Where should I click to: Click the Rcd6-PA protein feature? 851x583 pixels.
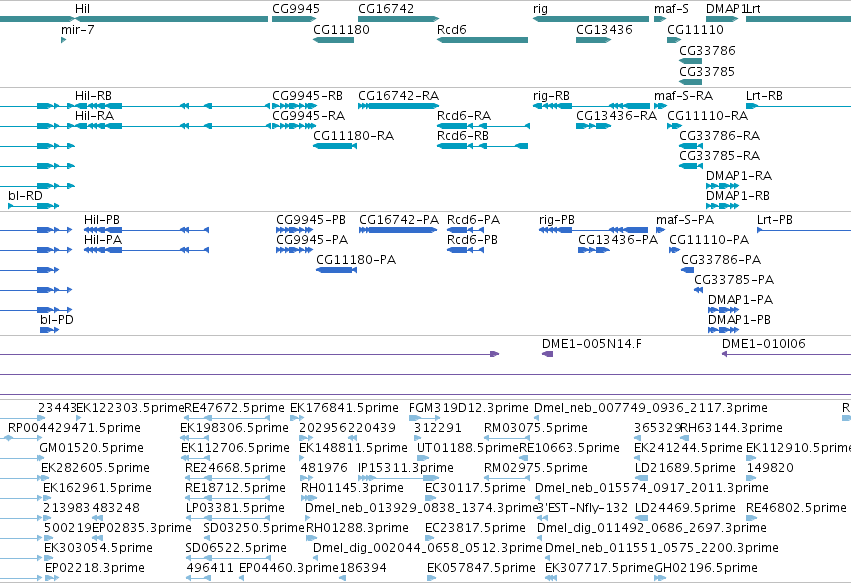[x=465, y=230]
